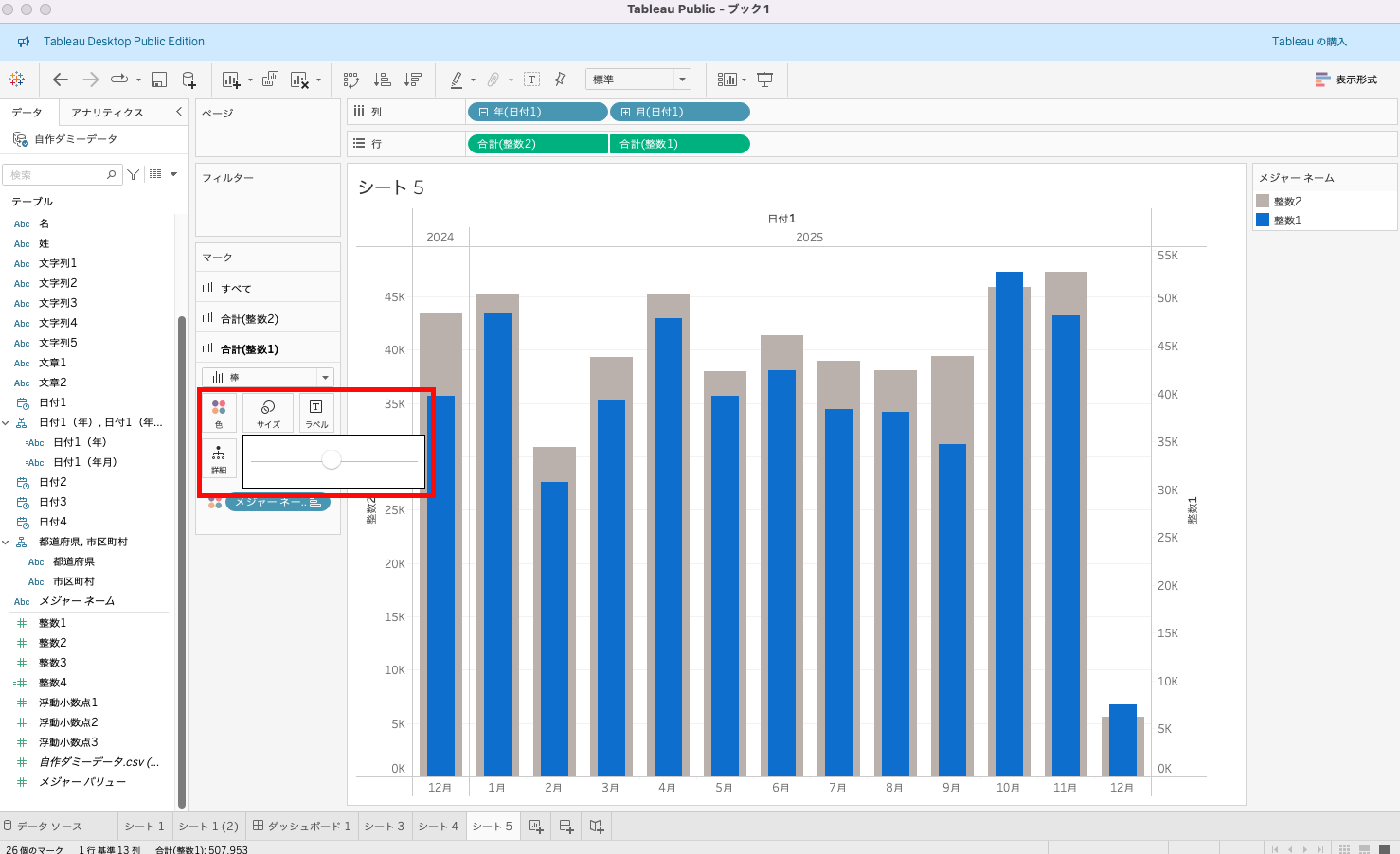Click the 検索 field search box

click(x=57, y=175)
